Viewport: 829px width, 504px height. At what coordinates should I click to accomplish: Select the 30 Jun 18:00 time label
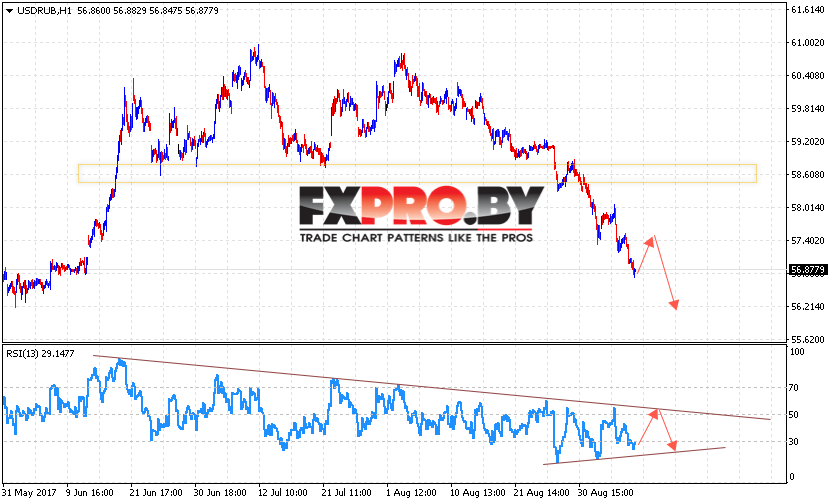220,493
